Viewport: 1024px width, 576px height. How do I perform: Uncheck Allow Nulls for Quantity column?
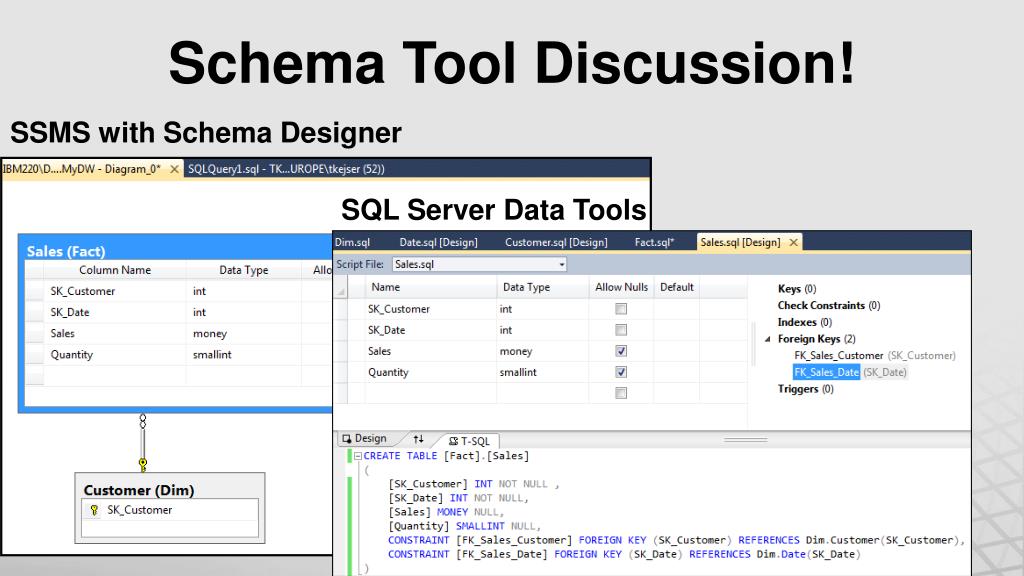tap(621, 372)
